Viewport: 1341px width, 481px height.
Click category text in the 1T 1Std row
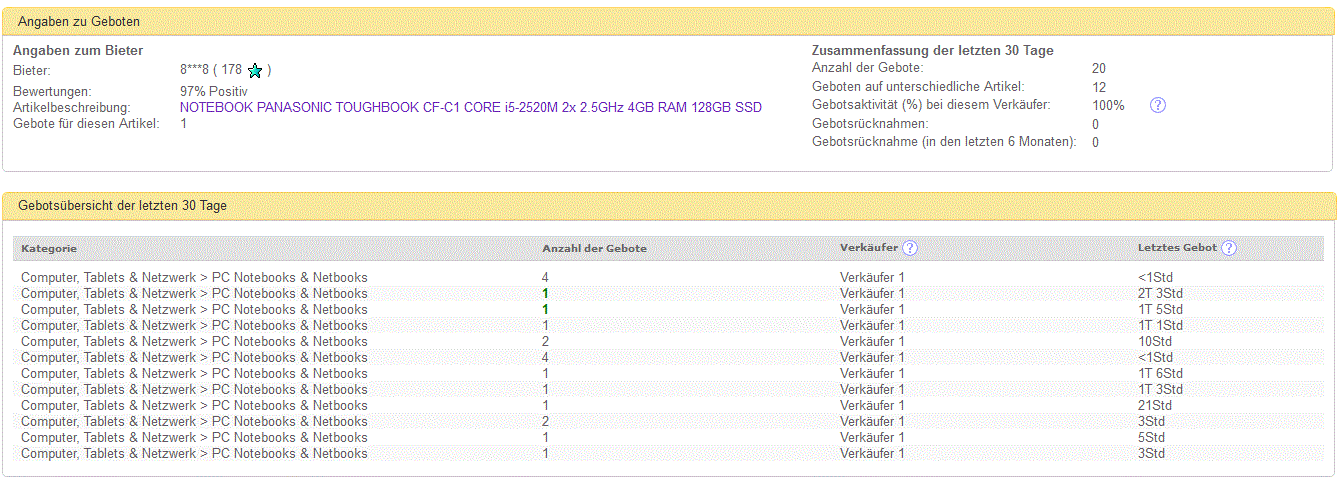tap(194, 325)
